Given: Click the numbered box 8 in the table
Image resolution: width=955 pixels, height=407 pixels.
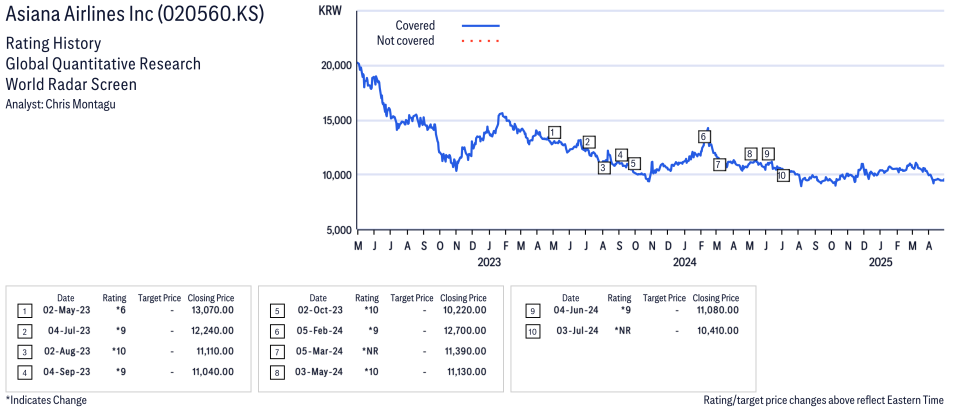Looking at the screenshot, I should [x=277, y=372].
